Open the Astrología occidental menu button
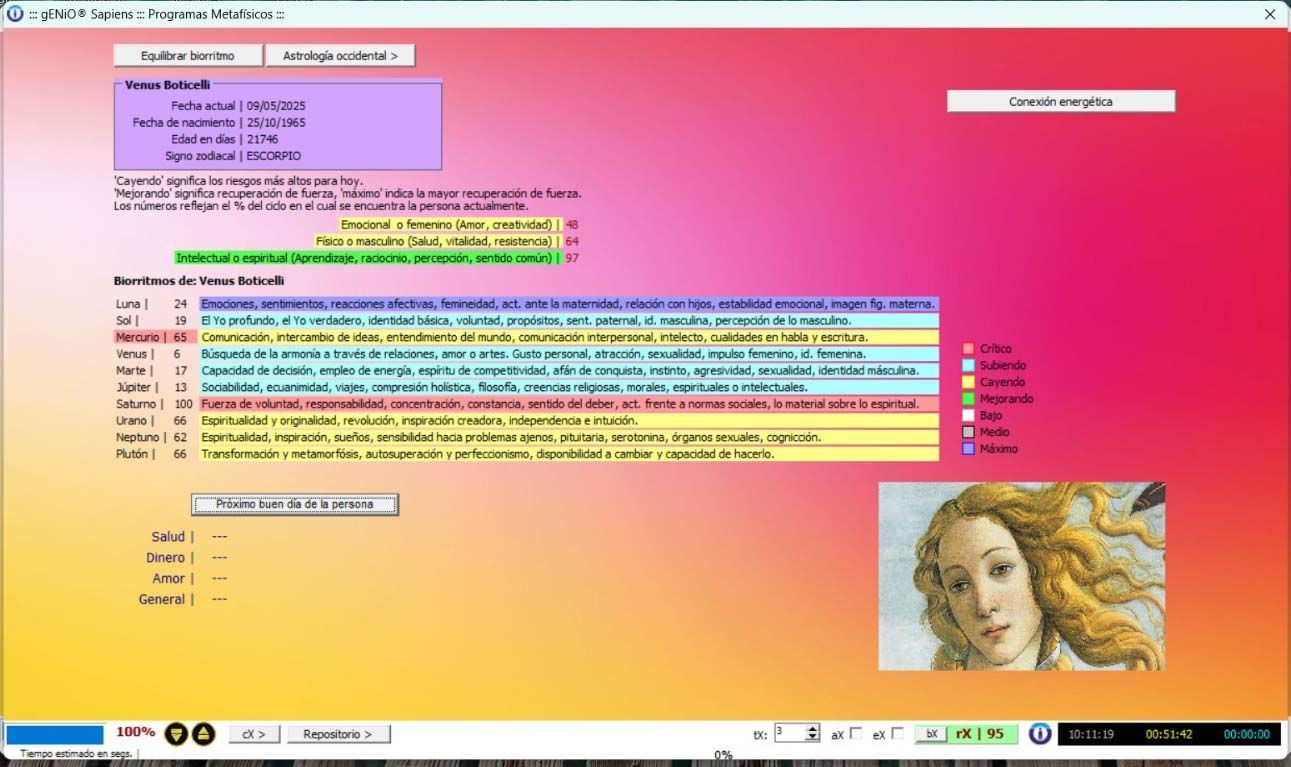The image size is (1291, 767). click(x=340, y=56)
